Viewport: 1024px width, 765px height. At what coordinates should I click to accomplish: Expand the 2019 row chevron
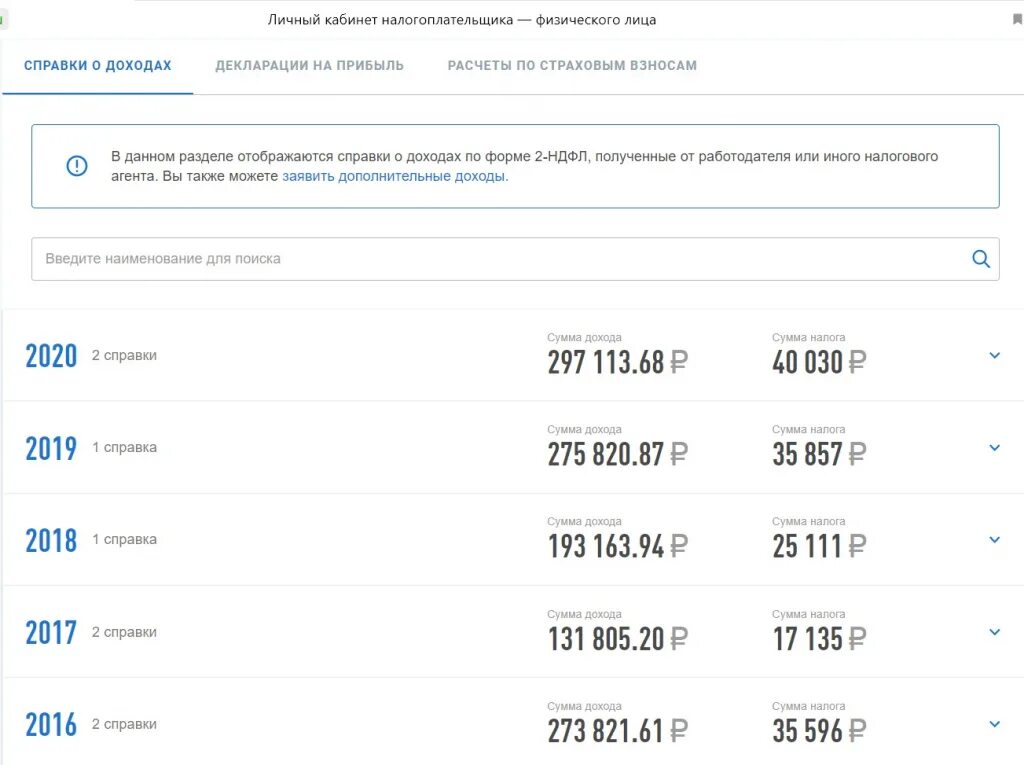[x=995, y=448]
